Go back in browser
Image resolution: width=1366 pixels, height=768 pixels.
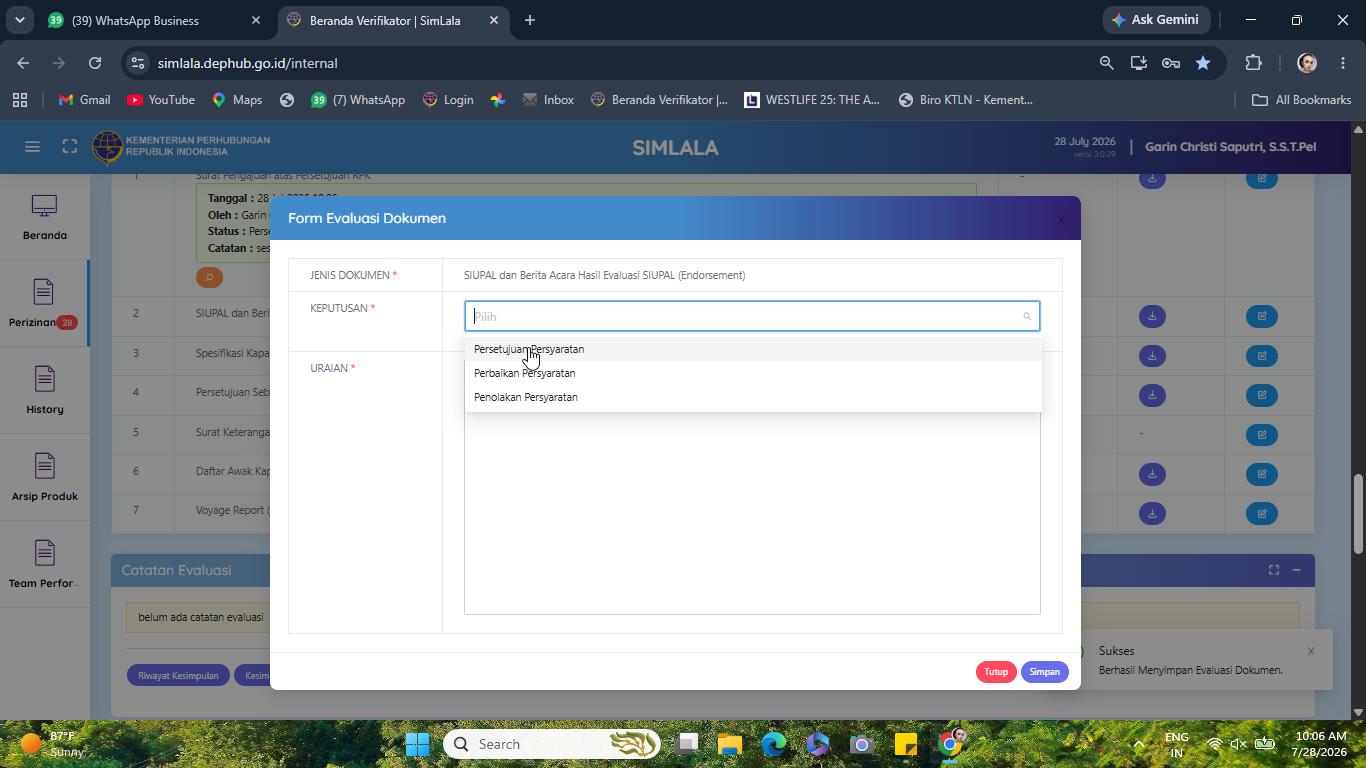23,63
